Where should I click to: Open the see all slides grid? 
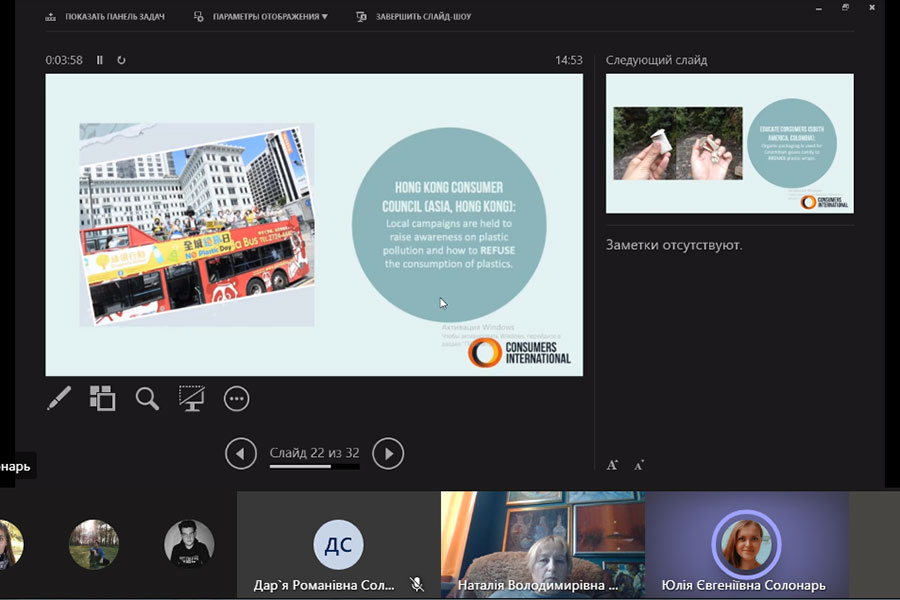(102, 399)
